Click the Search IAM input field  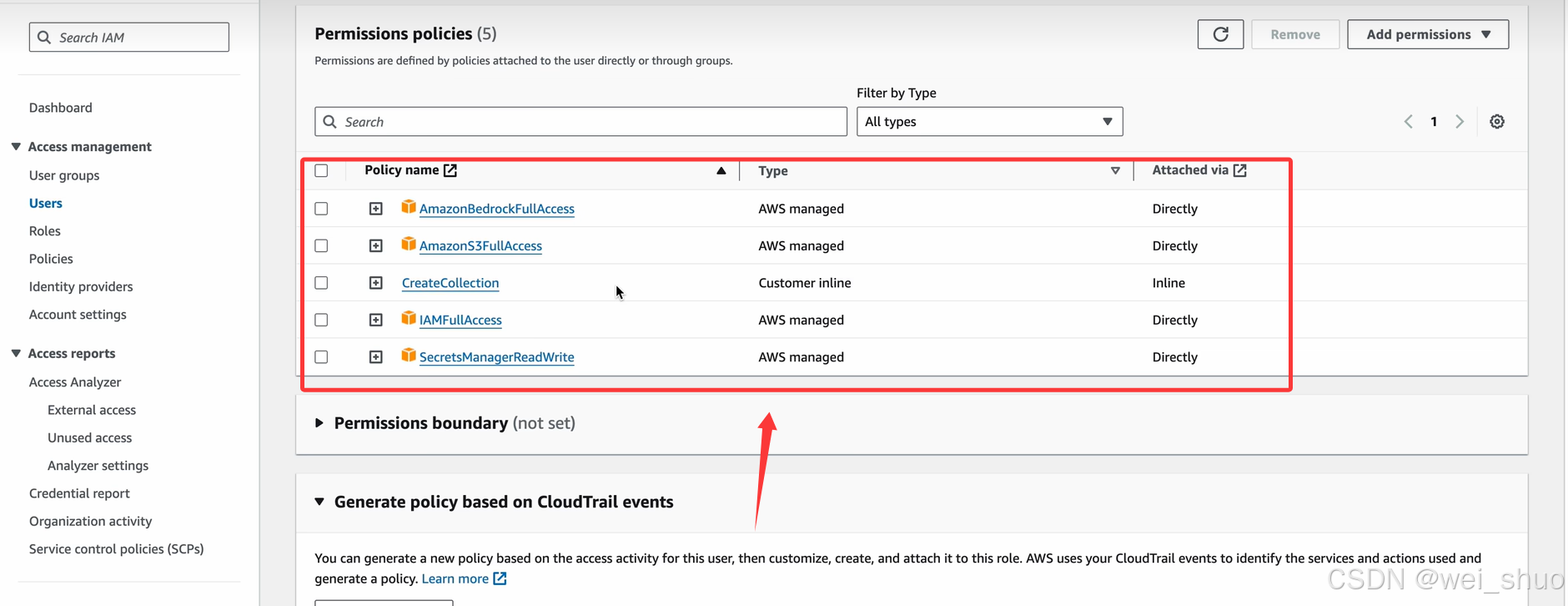(x=129, y=38)
